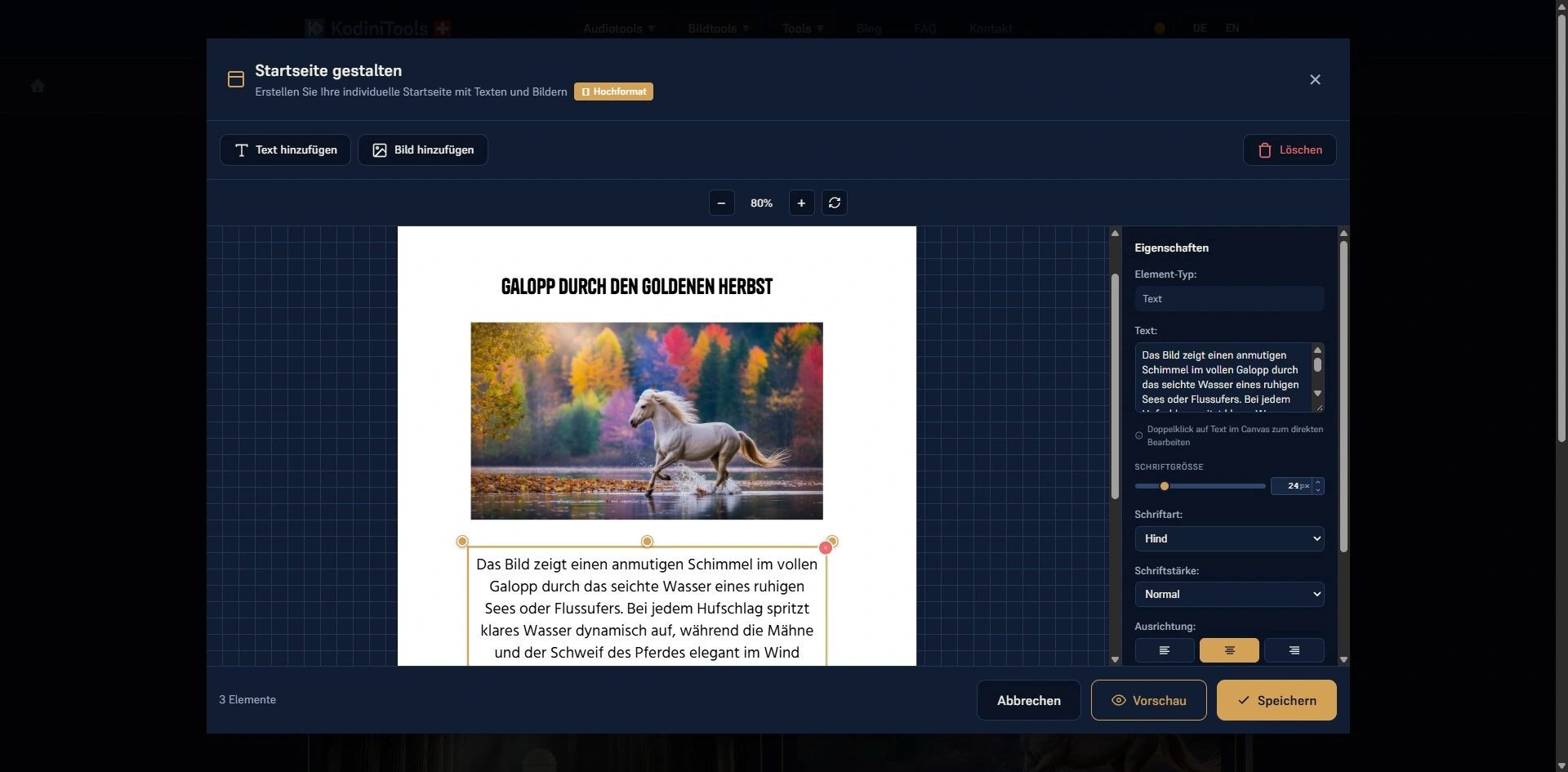
Task: Click inside the Text properties textarea
Action: pyautogui.click(x=1223, y=377)
